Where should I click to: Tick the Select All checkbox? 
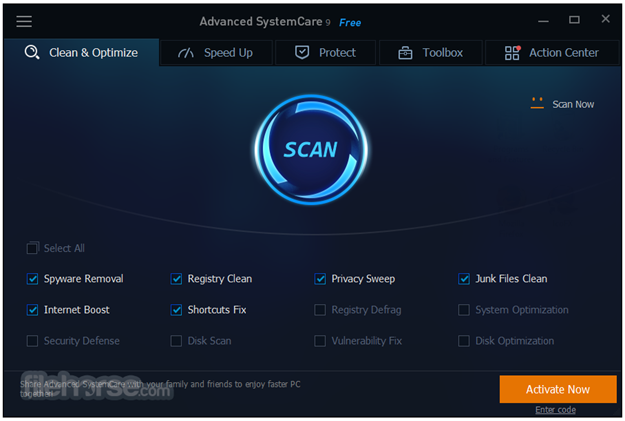tap(33, 248)
